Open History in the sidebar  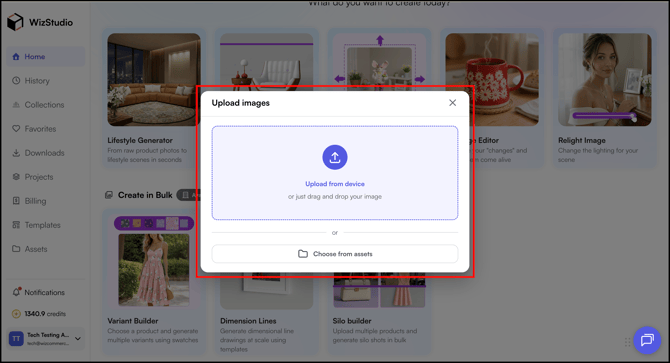pos(46,81)
